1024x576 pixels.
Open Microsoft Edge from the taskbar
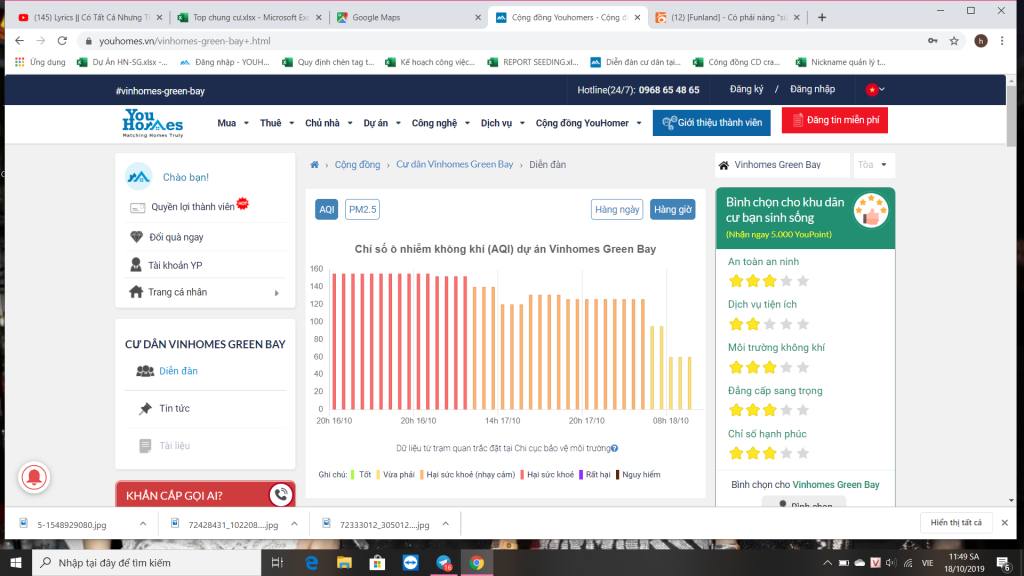[312, 562]
